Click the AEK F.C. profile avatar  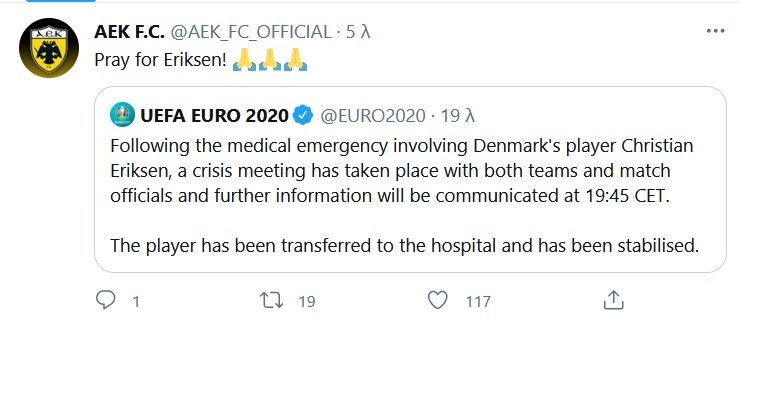point(49,48)
